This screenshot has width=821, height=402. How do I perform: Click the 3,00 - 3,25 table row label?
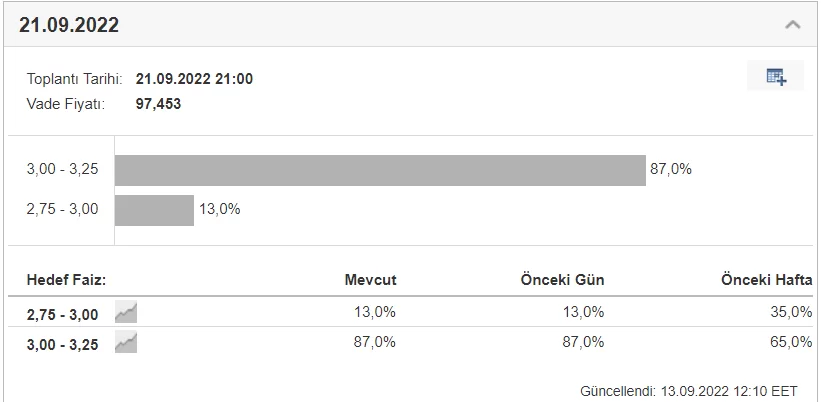pos(63,344)
